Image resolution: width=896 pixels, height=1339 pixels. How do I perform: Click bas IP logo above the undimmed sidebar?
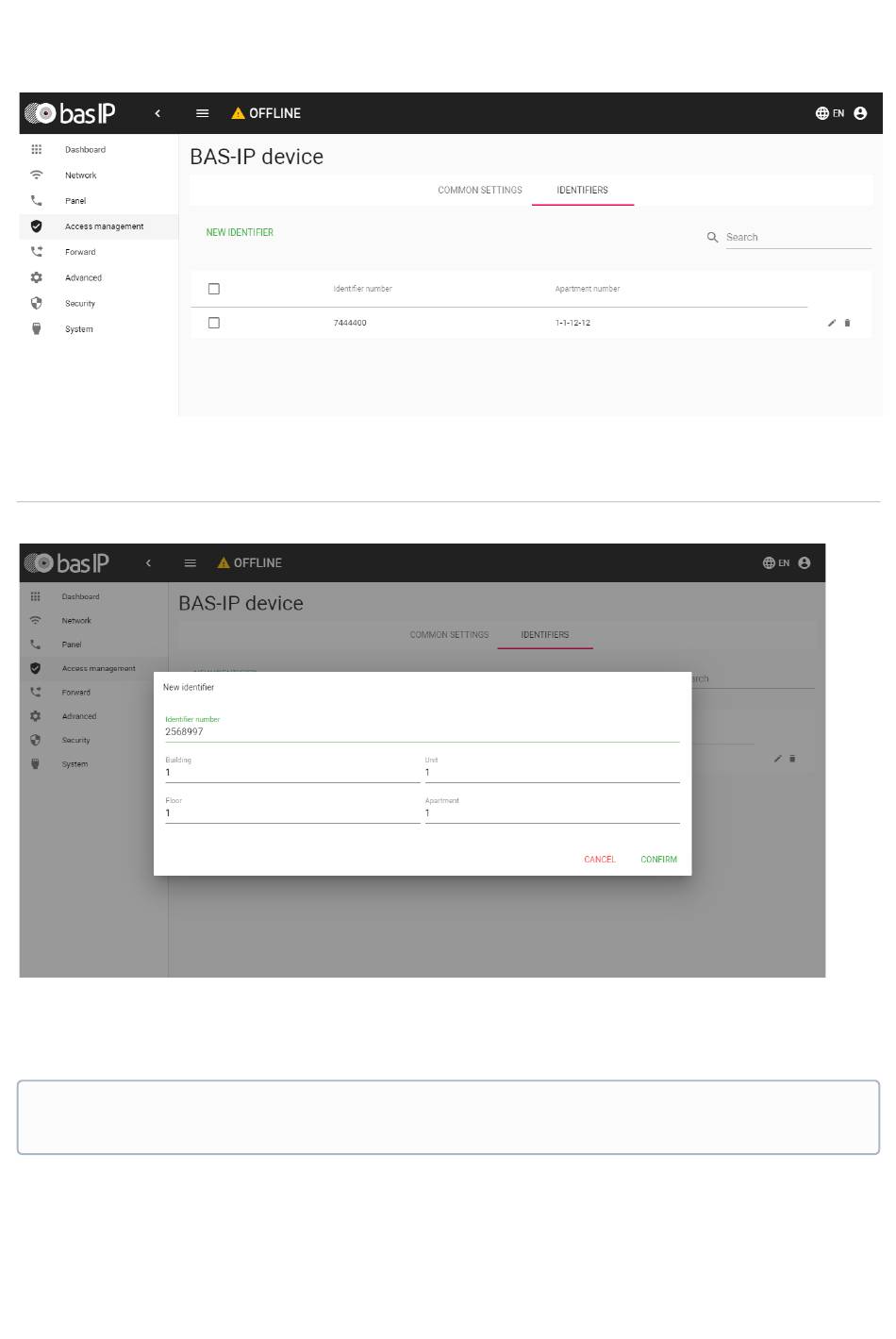point(70,113)
